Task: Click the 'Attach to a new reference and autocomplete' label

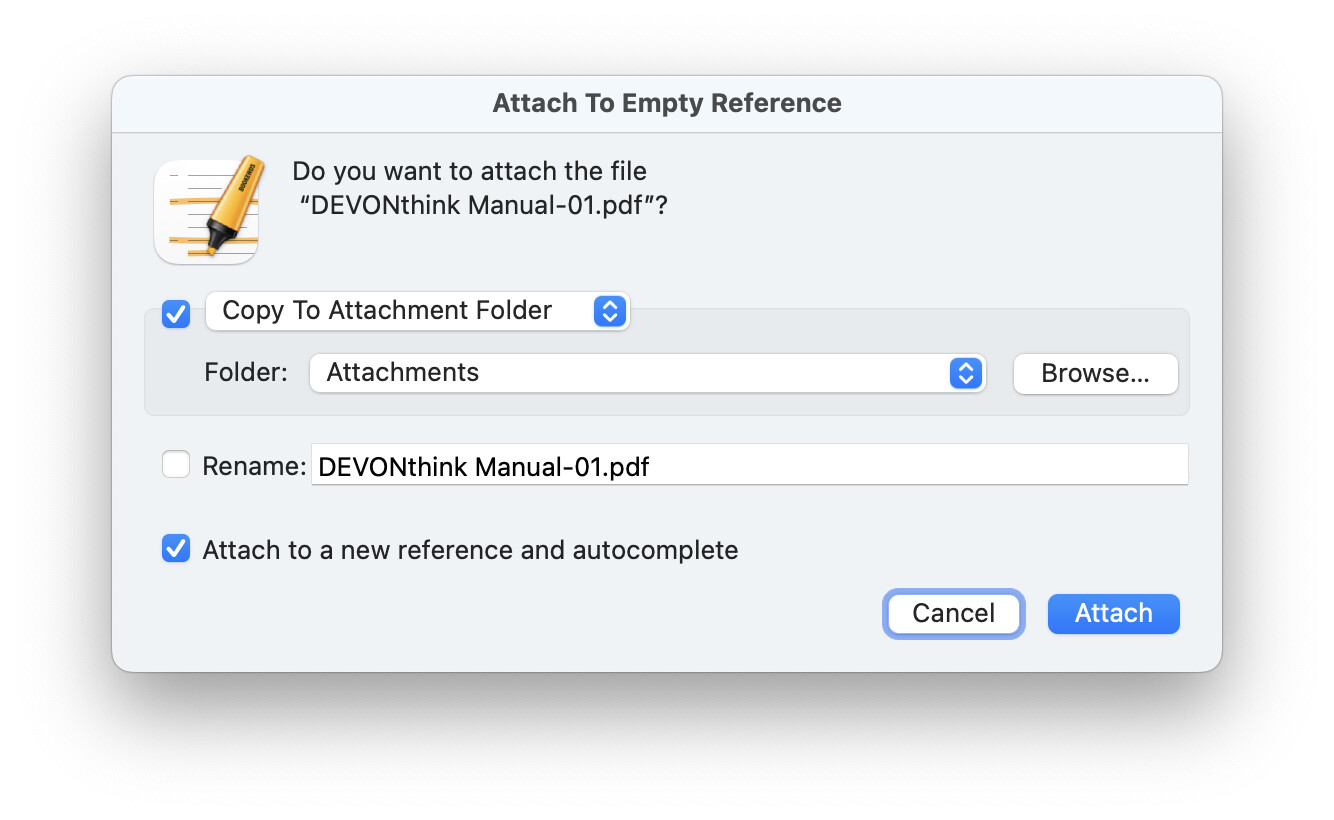Action: [470, 550]
